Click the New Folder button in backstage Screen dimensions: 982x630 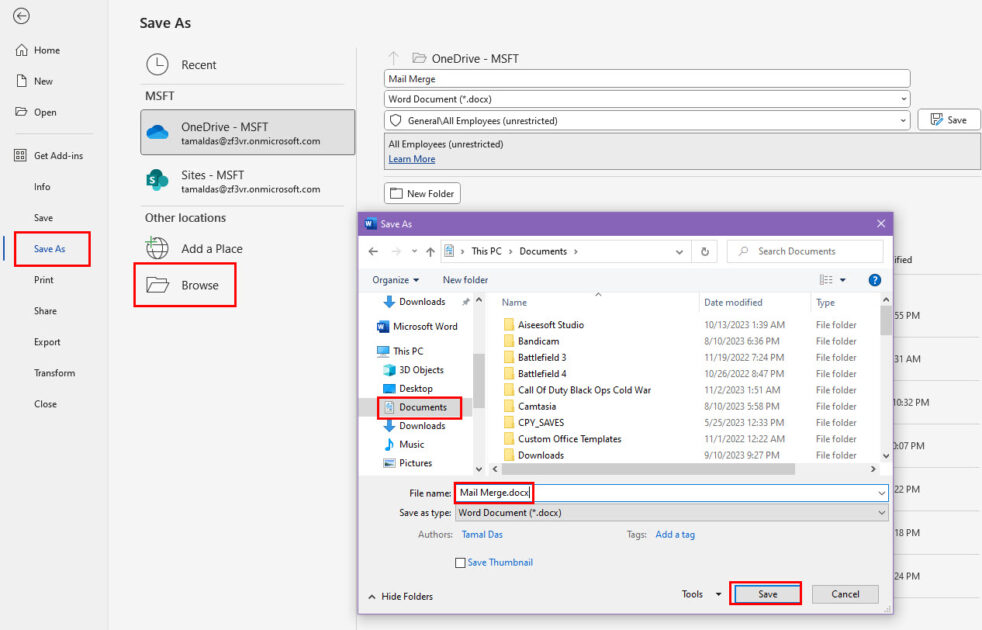coord(422,194)
